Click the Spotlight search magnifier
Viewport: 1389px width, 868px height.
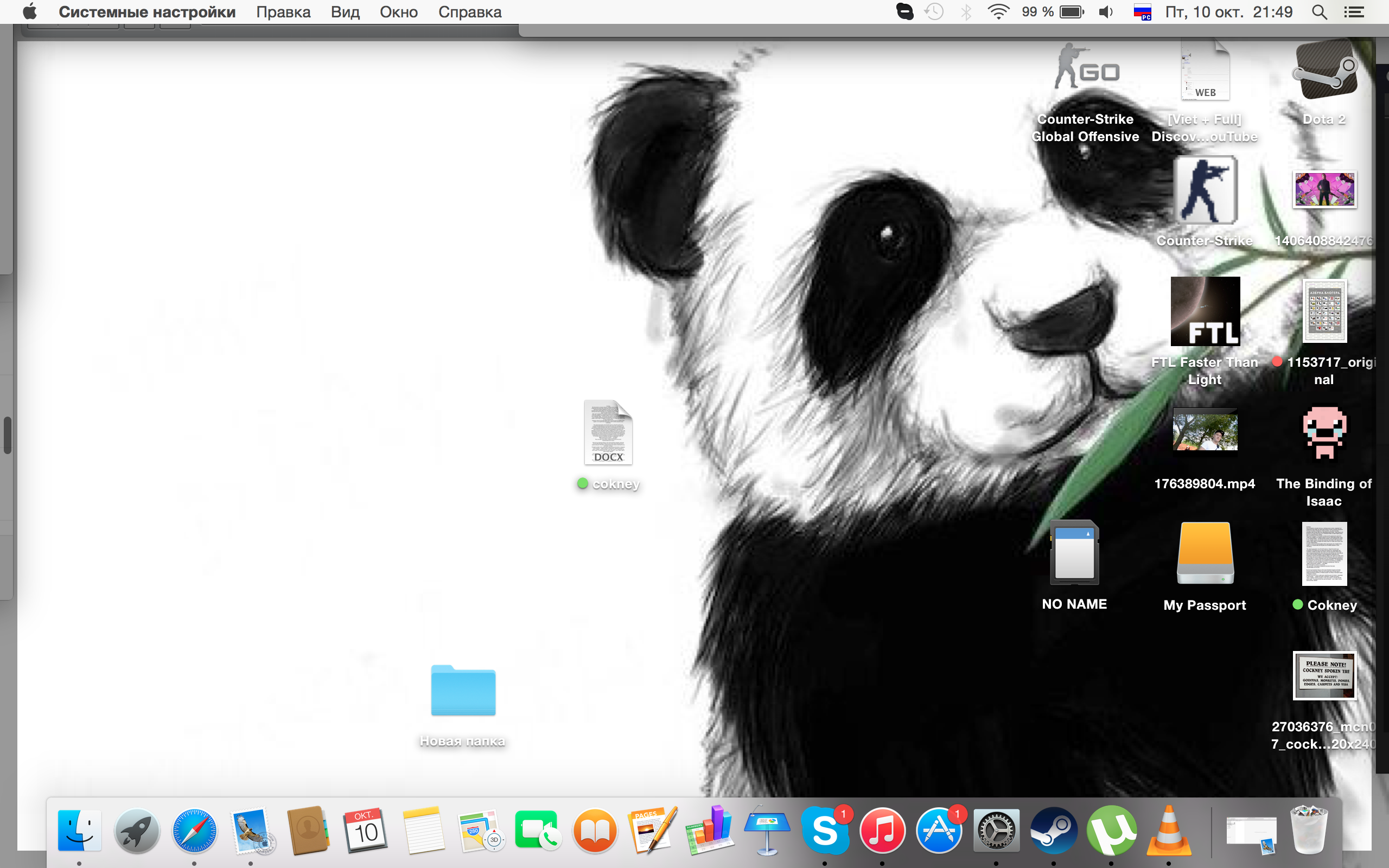pyautogui.click(x=1320, y=12)
